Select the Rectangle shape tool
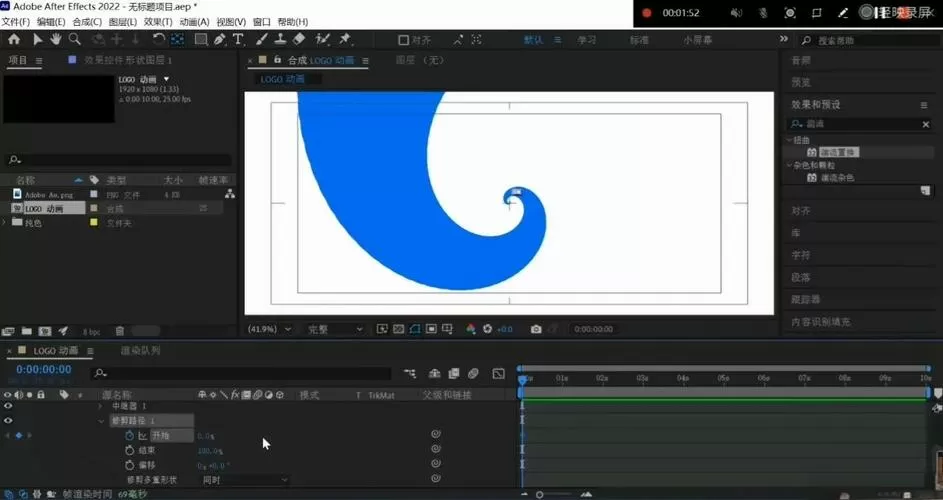The height and width of the screenshot is (500, 943). [201, 40]
